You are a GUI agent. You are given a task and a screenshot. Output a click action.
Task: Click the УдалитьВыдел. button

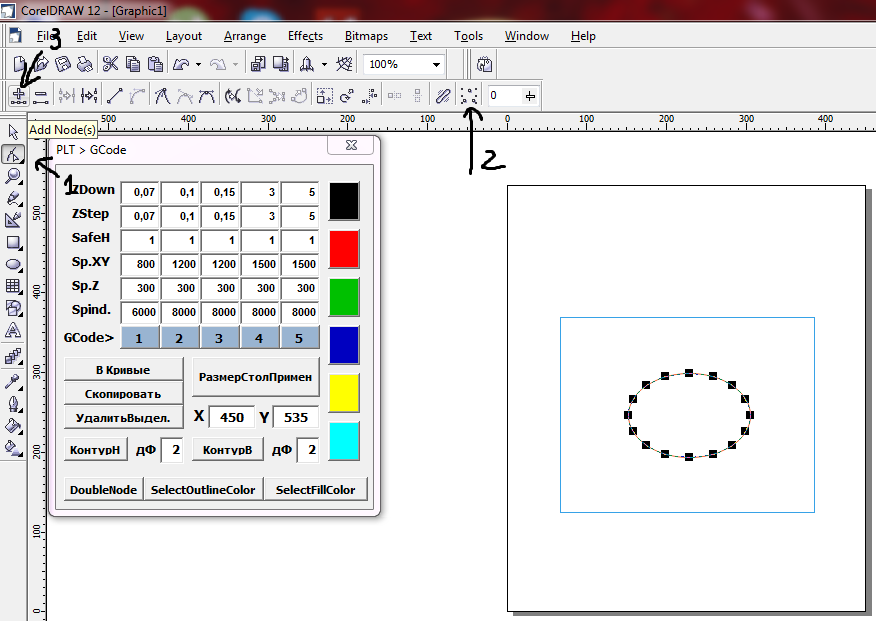[123, 418]
